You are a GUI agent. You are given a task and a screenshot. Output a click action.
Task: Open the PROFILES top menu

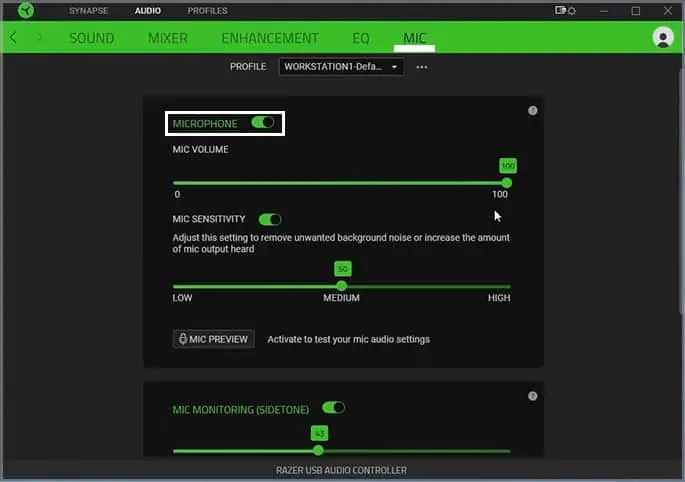click(x=208, y=10)
